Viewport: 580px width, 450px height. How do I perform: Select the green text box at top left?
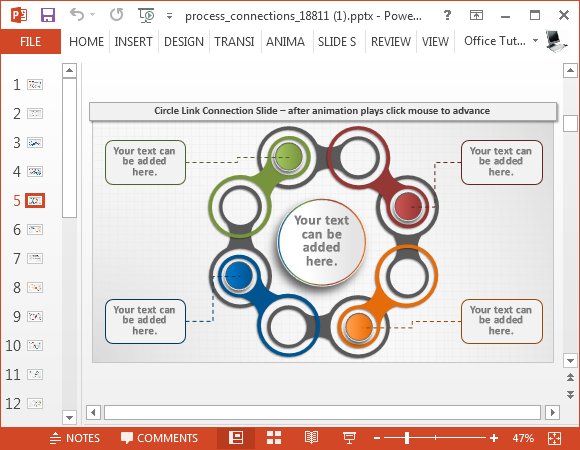point(145,162)
